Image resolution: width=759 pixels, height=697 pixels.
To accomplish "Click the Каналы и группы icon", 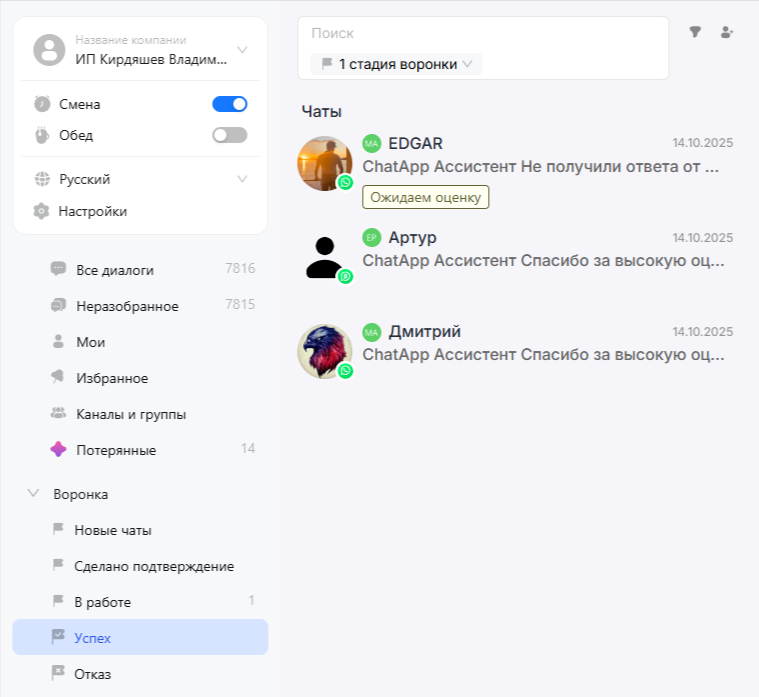I will (x=58, y=414).
